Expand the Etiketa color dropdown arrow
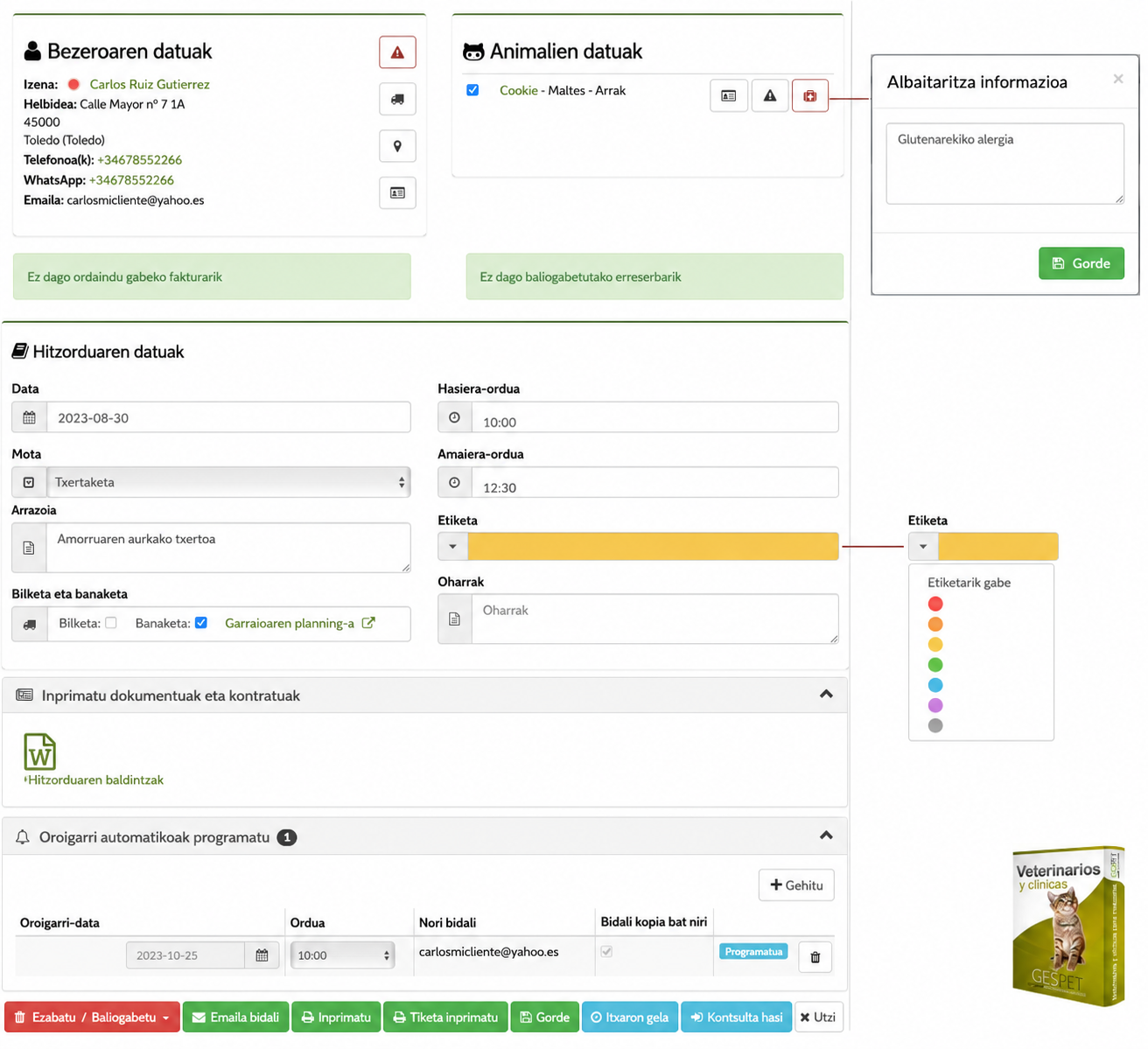This screenshot has width=1148, height=1049. [453, 547]
